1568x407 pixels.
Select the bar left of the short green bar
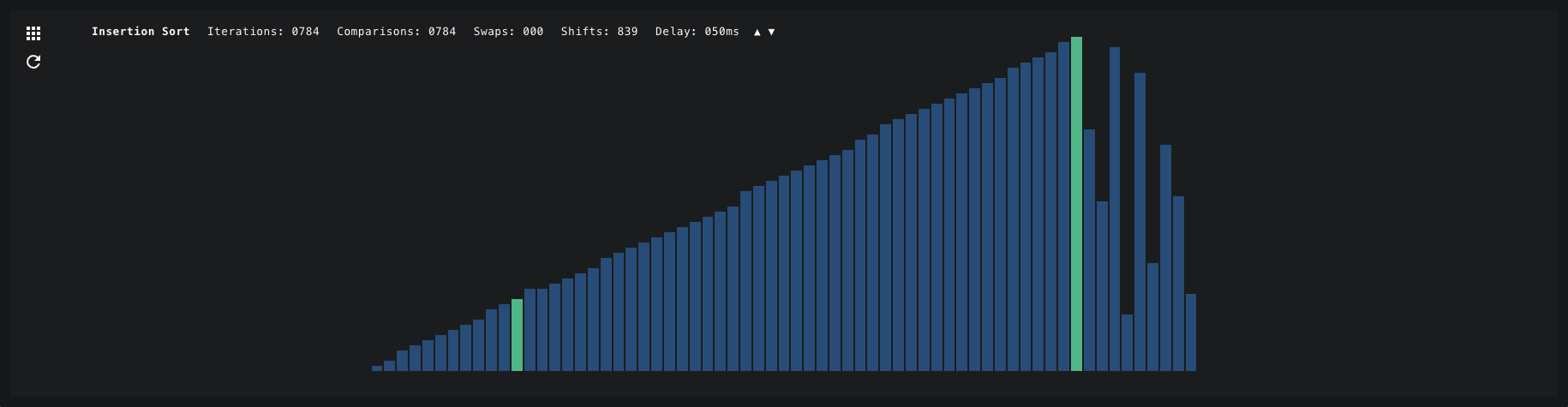tap(504, 338)
